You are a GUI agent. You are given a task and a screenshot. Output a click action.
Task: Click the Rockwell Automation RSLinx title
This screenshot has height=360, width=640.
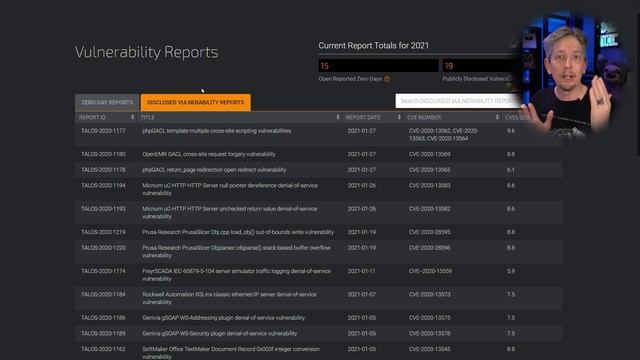229,298
